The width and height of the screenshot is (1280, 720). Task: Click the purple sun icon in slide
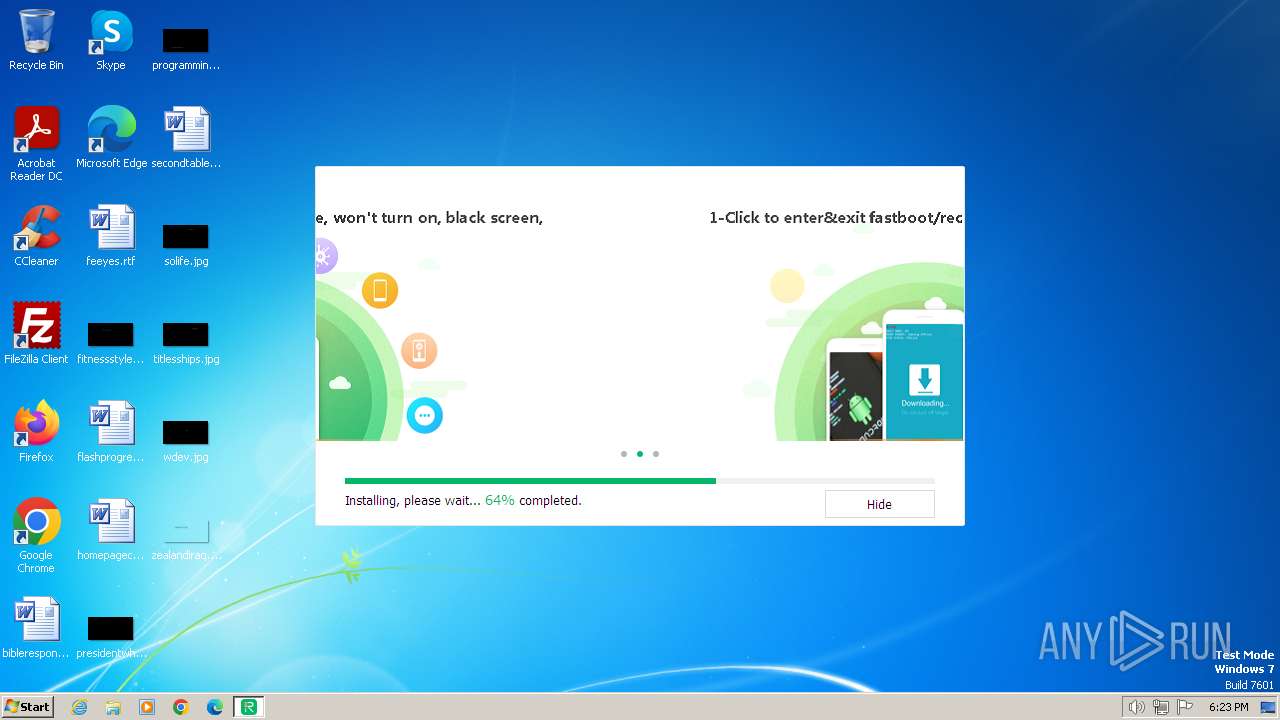(324, 256)
